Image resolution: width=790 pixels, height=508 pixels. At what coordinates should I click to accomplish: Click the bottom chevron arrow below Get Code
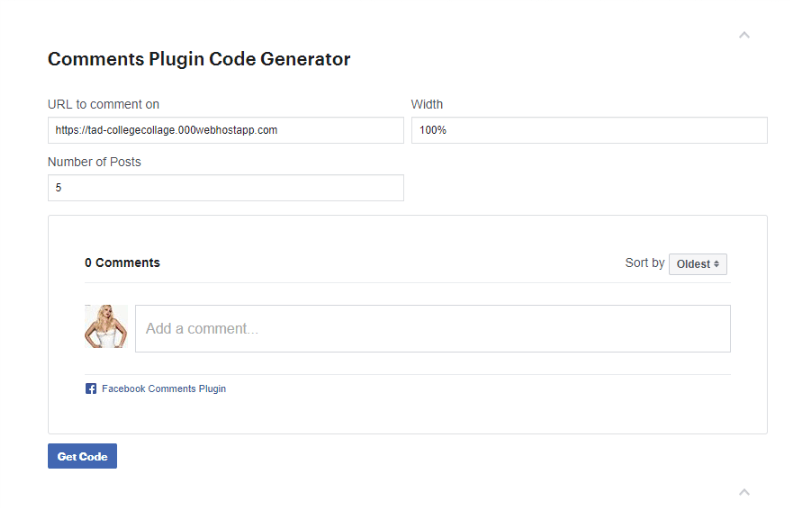744,492
